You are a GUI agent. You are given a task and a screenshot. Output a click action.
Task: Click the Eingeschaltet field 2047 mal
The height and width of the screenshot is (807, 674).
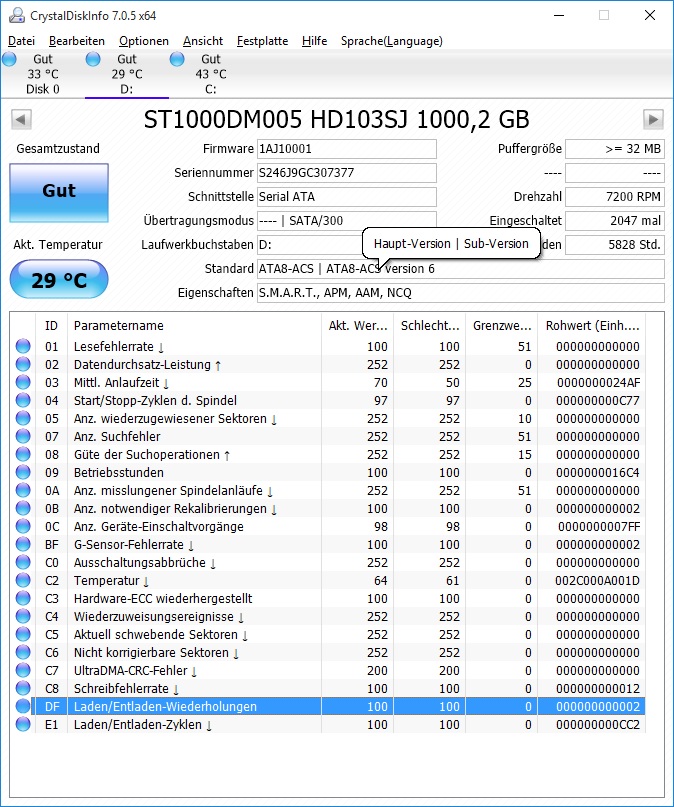point(615,221)
